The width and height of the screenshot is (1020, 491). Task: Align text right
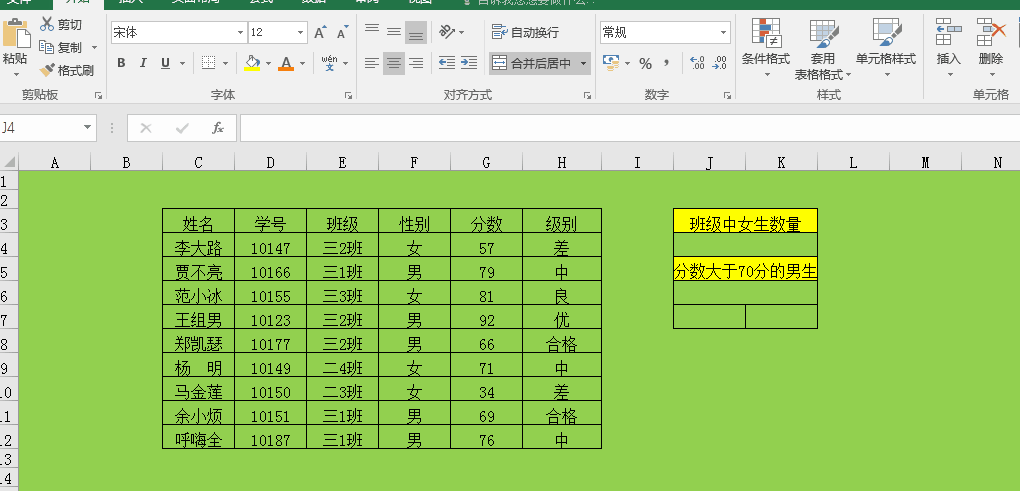coord(416,63)
